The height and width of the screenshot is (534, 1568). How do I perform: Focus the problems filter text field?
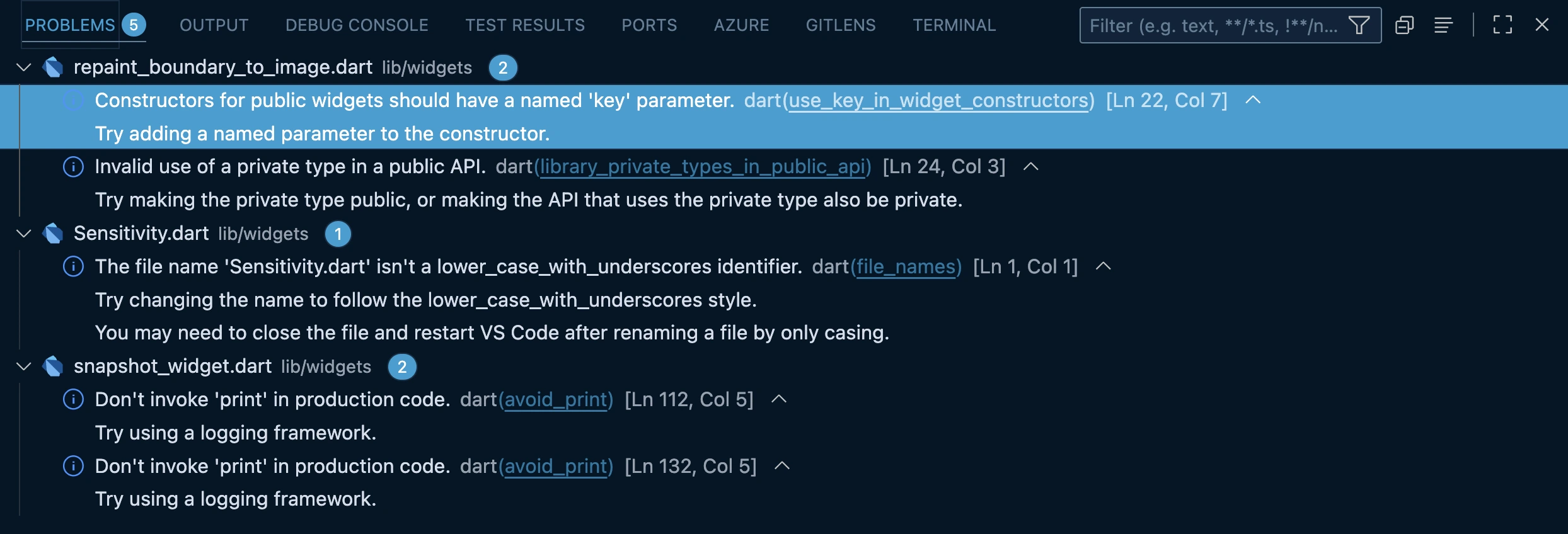[x=1213, y=25]
